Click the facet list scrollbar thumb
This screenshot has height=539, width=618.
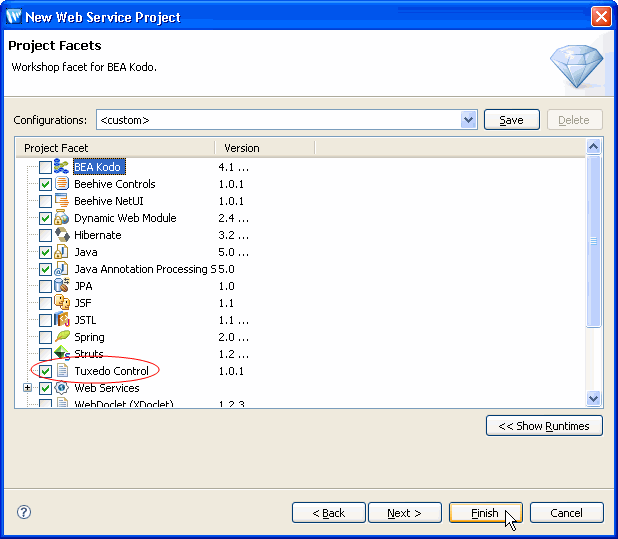coord(593,241)
